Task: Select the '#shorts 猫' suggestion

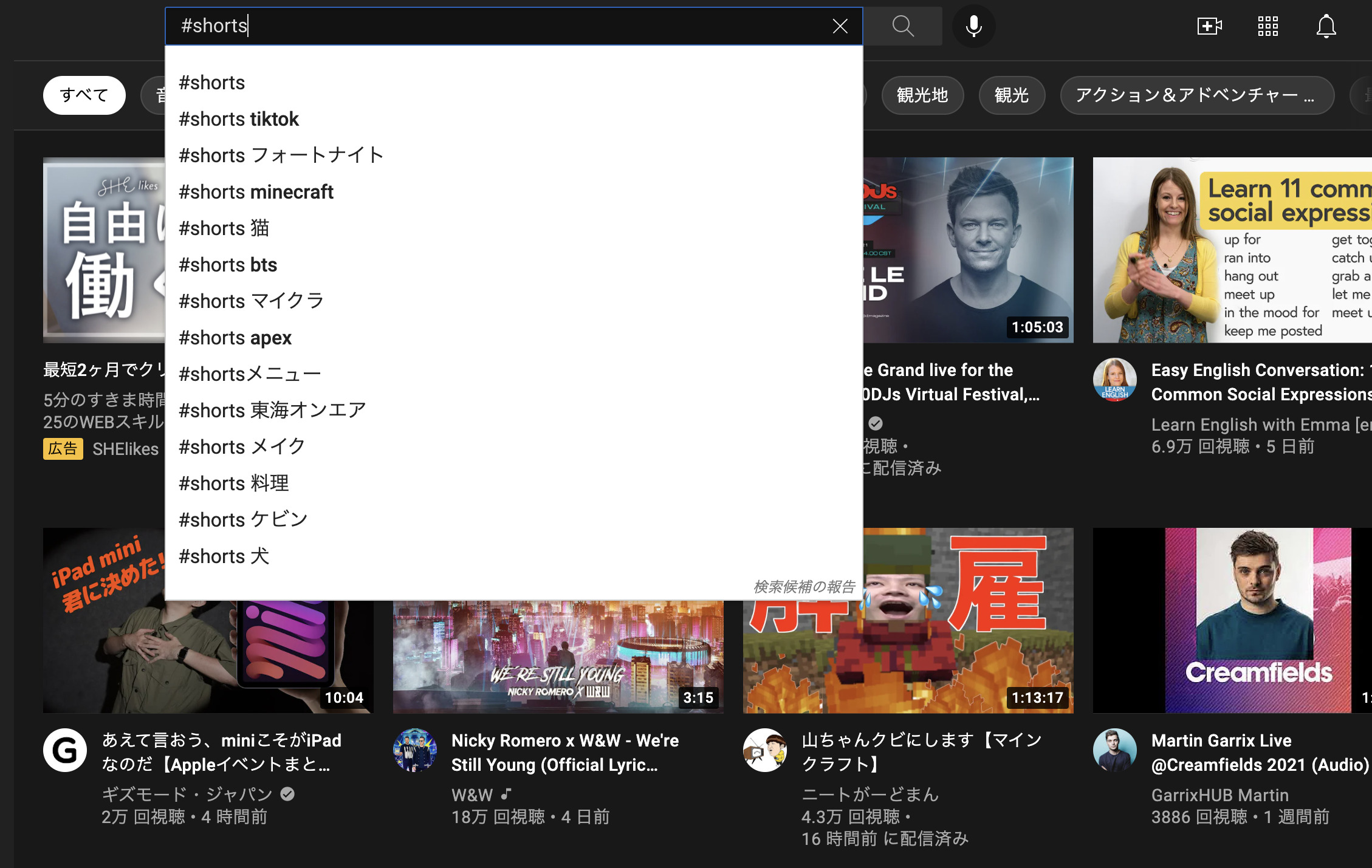Action: coord(514,228)
